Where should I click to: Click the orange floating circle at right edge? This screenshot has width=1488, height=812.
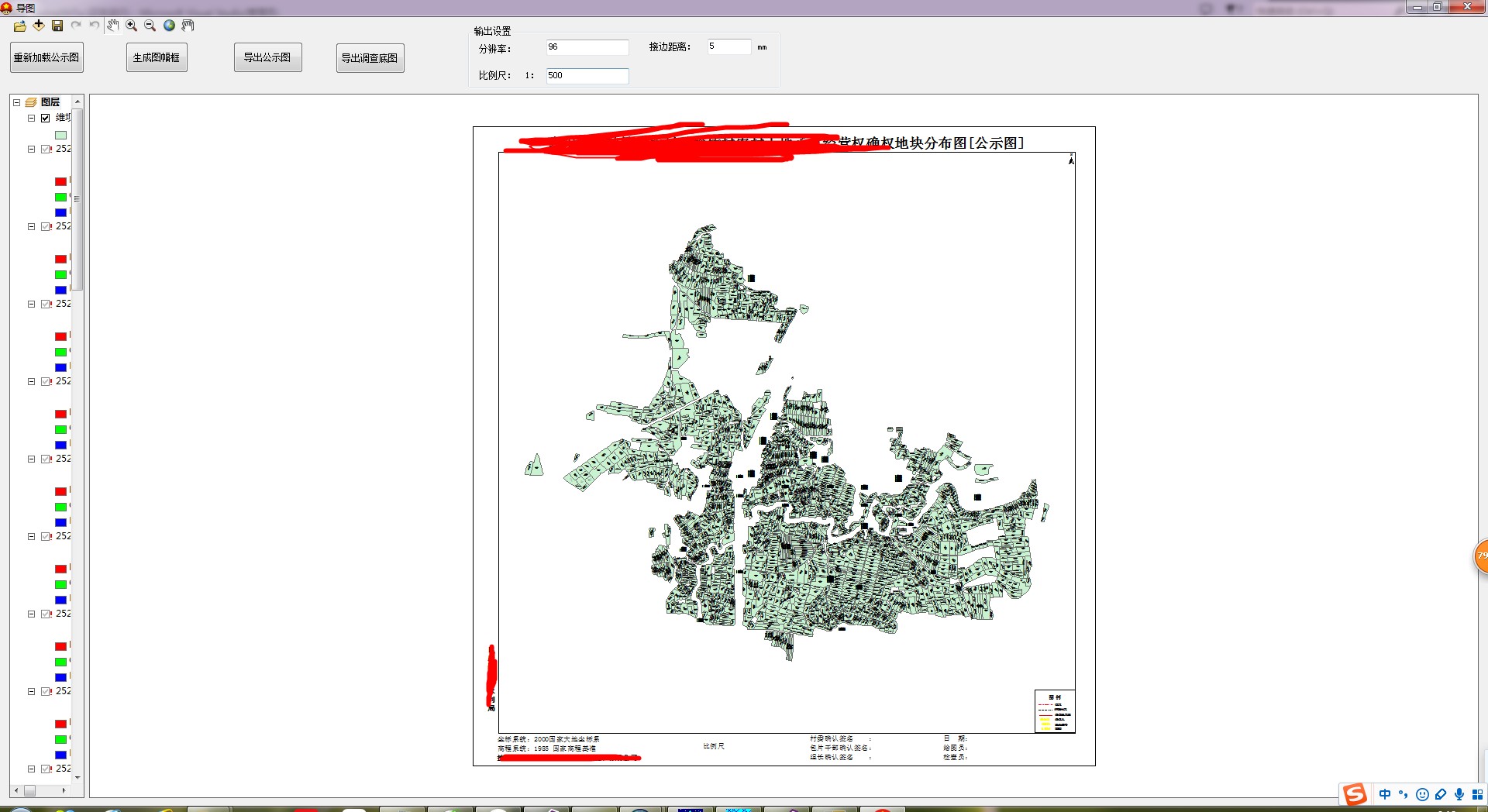coord(1481,556)
